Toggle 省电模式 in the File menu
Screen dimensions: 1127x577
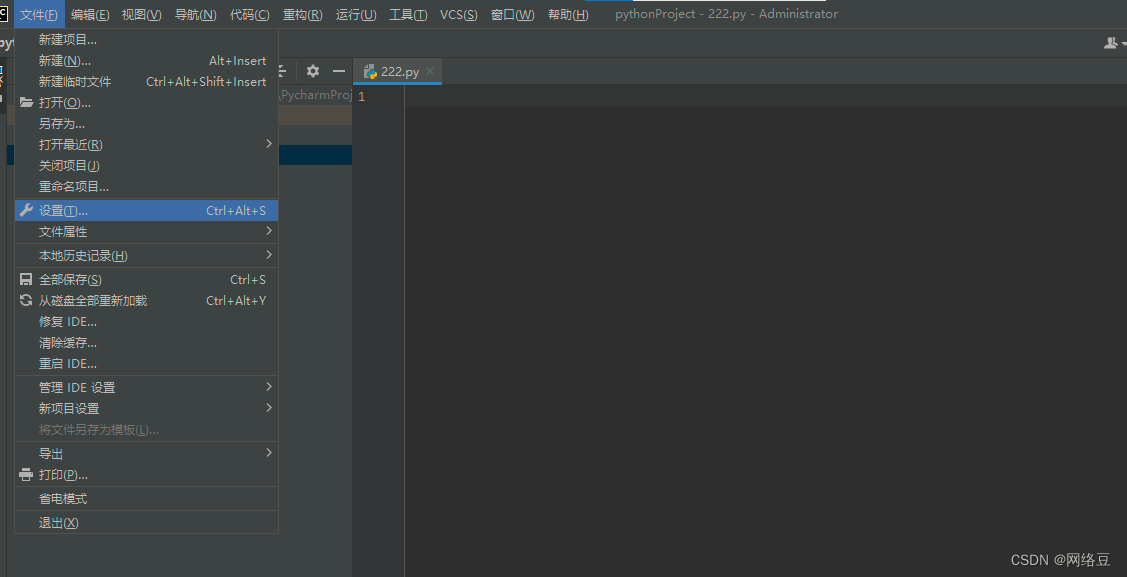[x=147, y=498]
